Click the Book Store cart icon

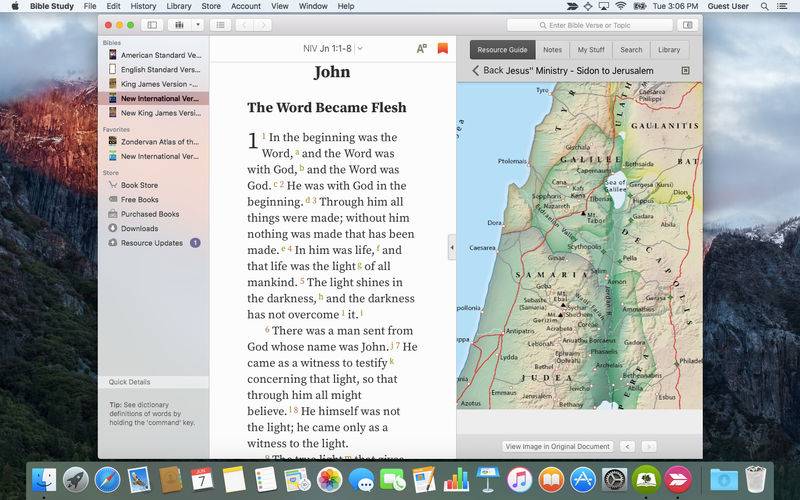tap(113, 185)
